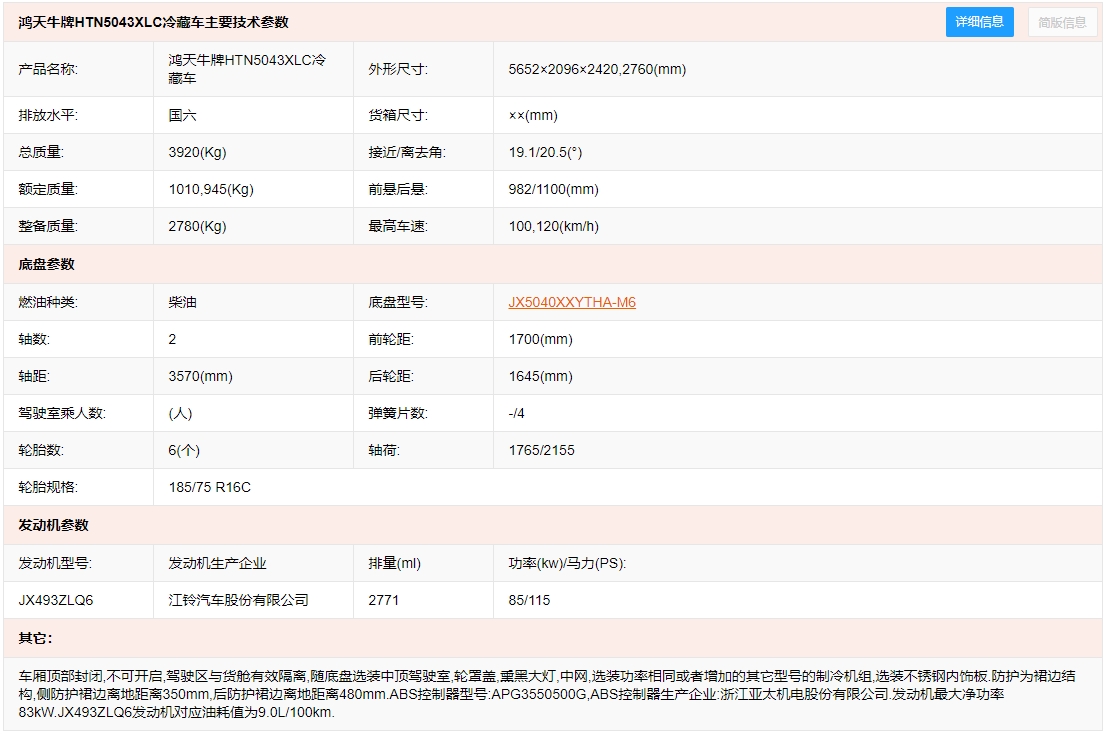The height and width of the screenshot is (734, 1106).
Task: Click the 总质量 label
Action: (41, 152)
